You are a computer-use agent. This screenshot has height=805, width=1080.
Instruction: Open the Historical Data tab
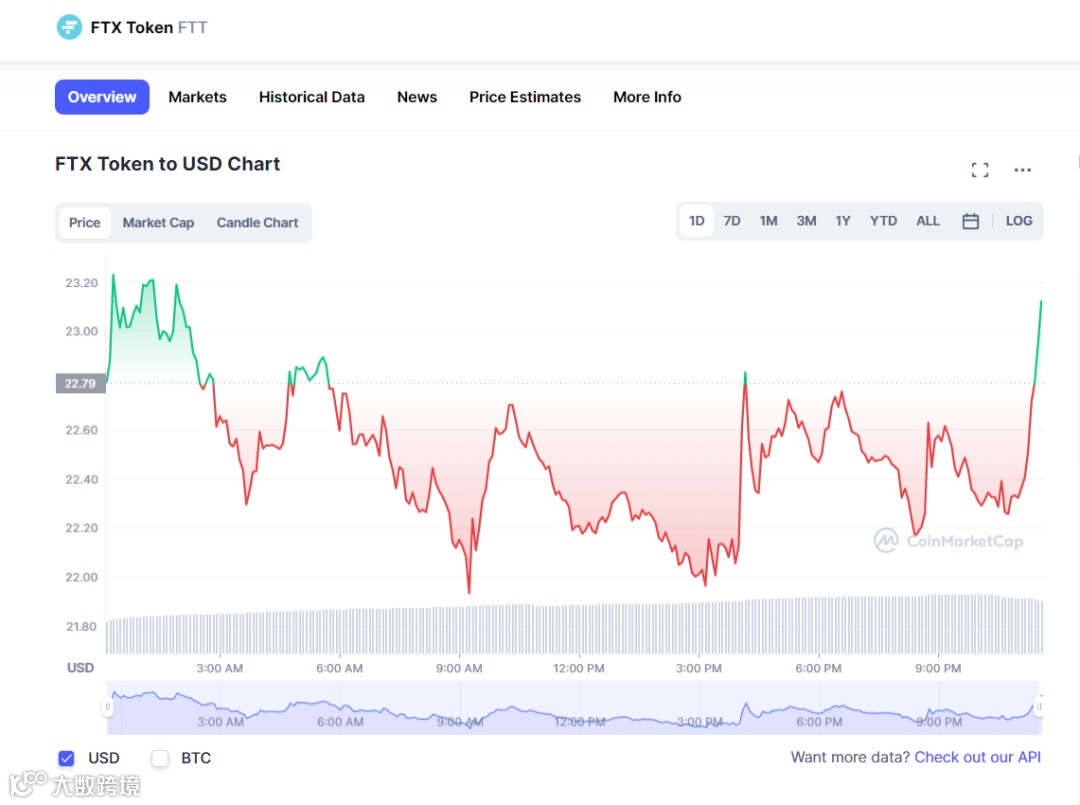(312, 97)
